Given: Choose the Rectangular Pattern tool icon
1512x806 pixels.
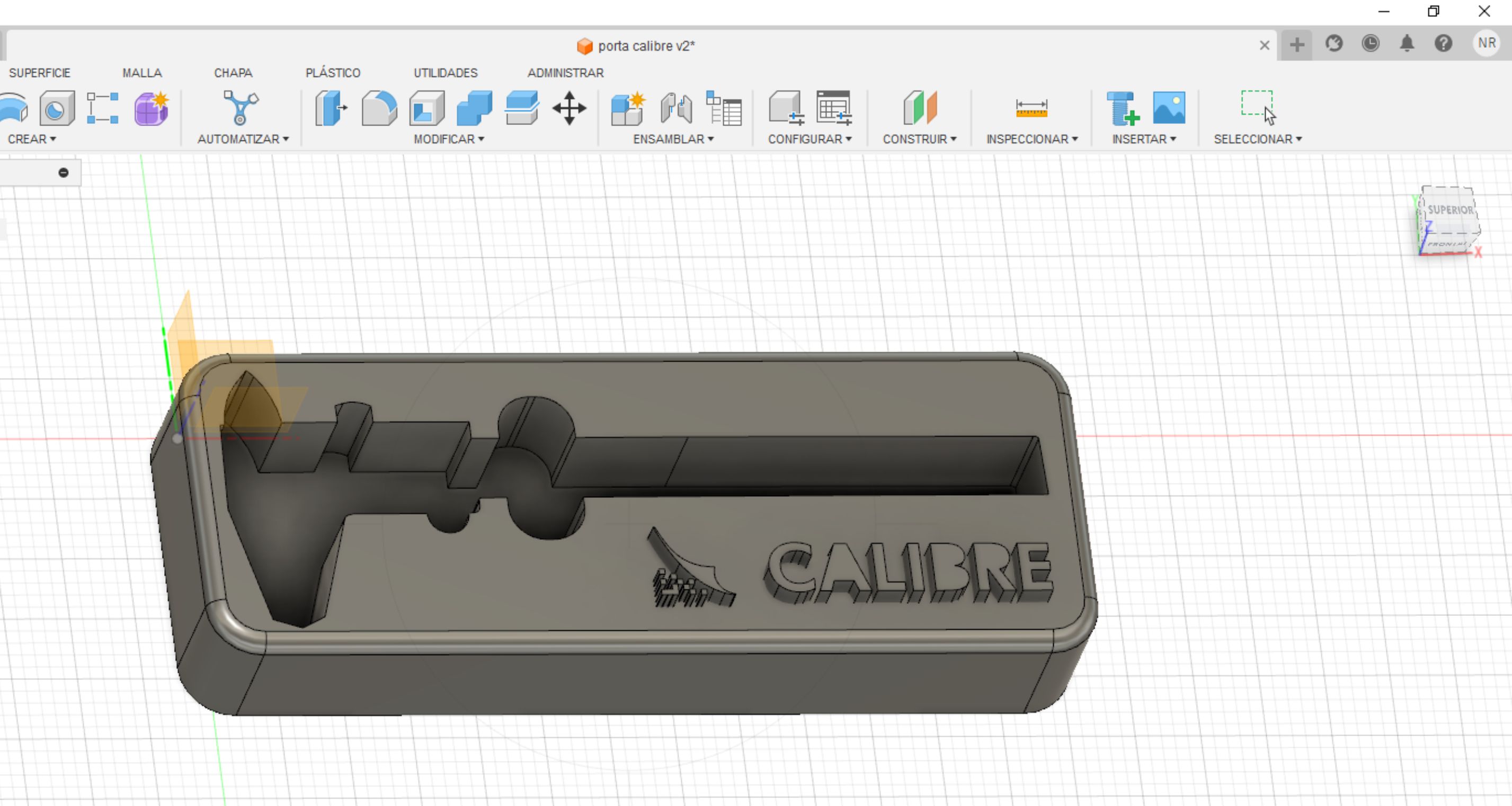Looking at the screenshot, I should coord(103,109).
